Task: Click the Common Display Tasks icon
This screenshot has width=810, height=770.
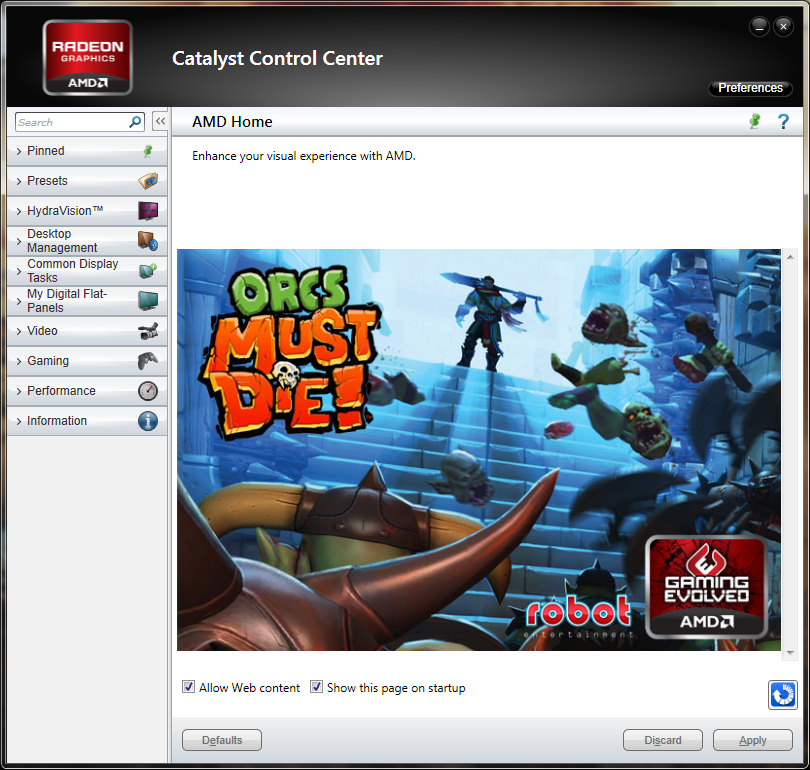Action: [148, 271]
